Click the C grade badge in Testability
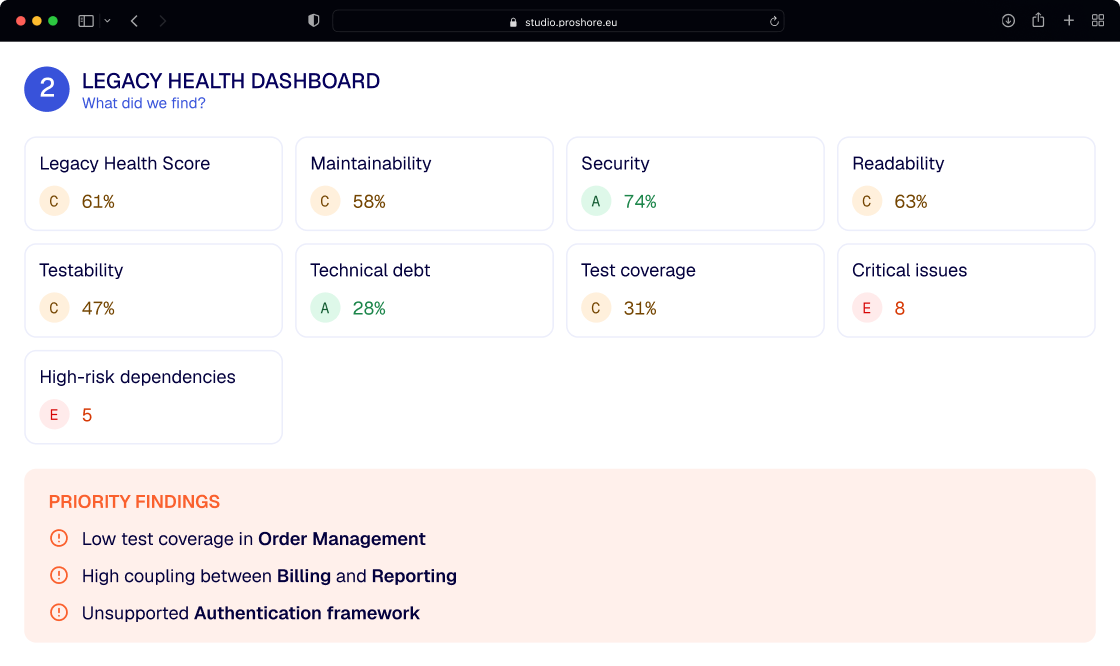 click(54, 308)
